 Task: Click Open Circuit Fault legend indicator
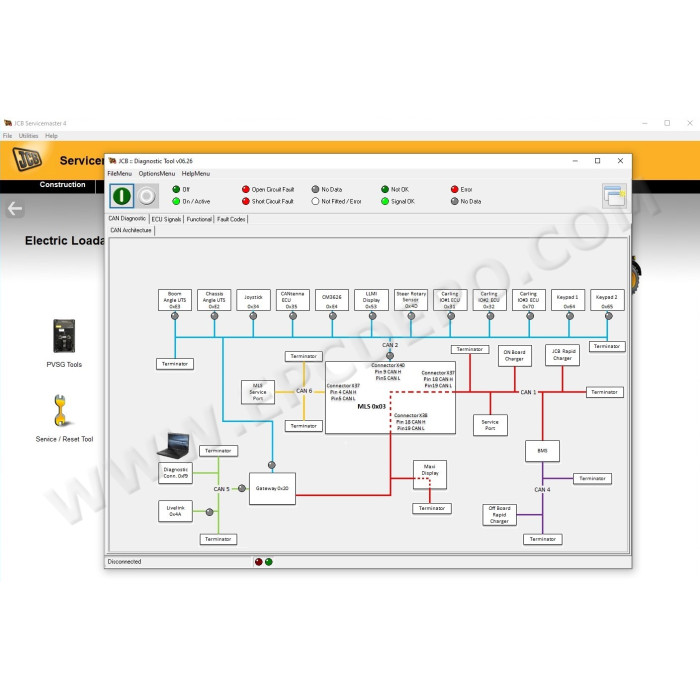[x=246, y=189]
